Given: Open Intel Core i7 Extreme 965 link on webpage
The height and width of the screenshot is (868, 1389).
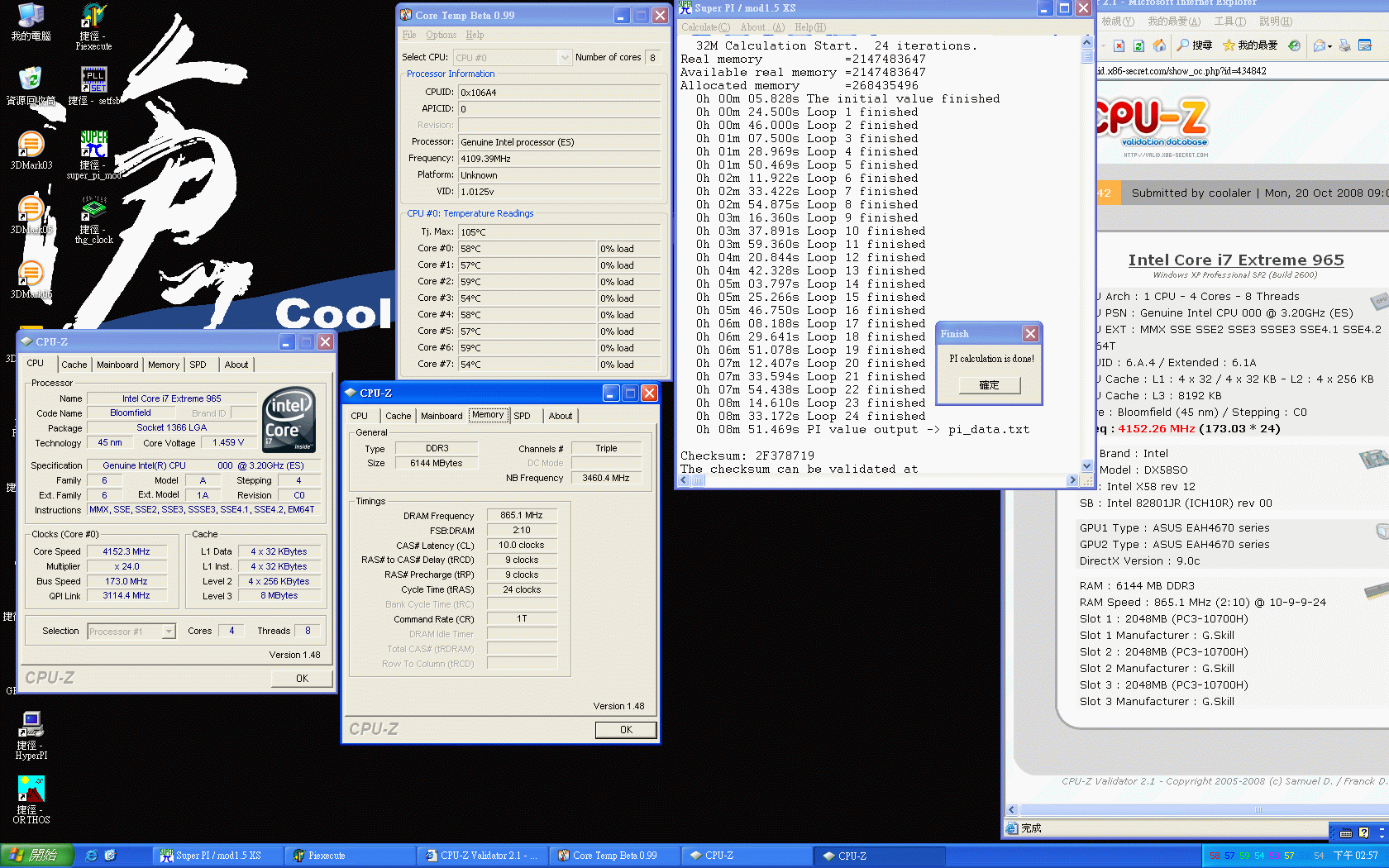Looking at the screenshot, I should [x=1236, y=260].
